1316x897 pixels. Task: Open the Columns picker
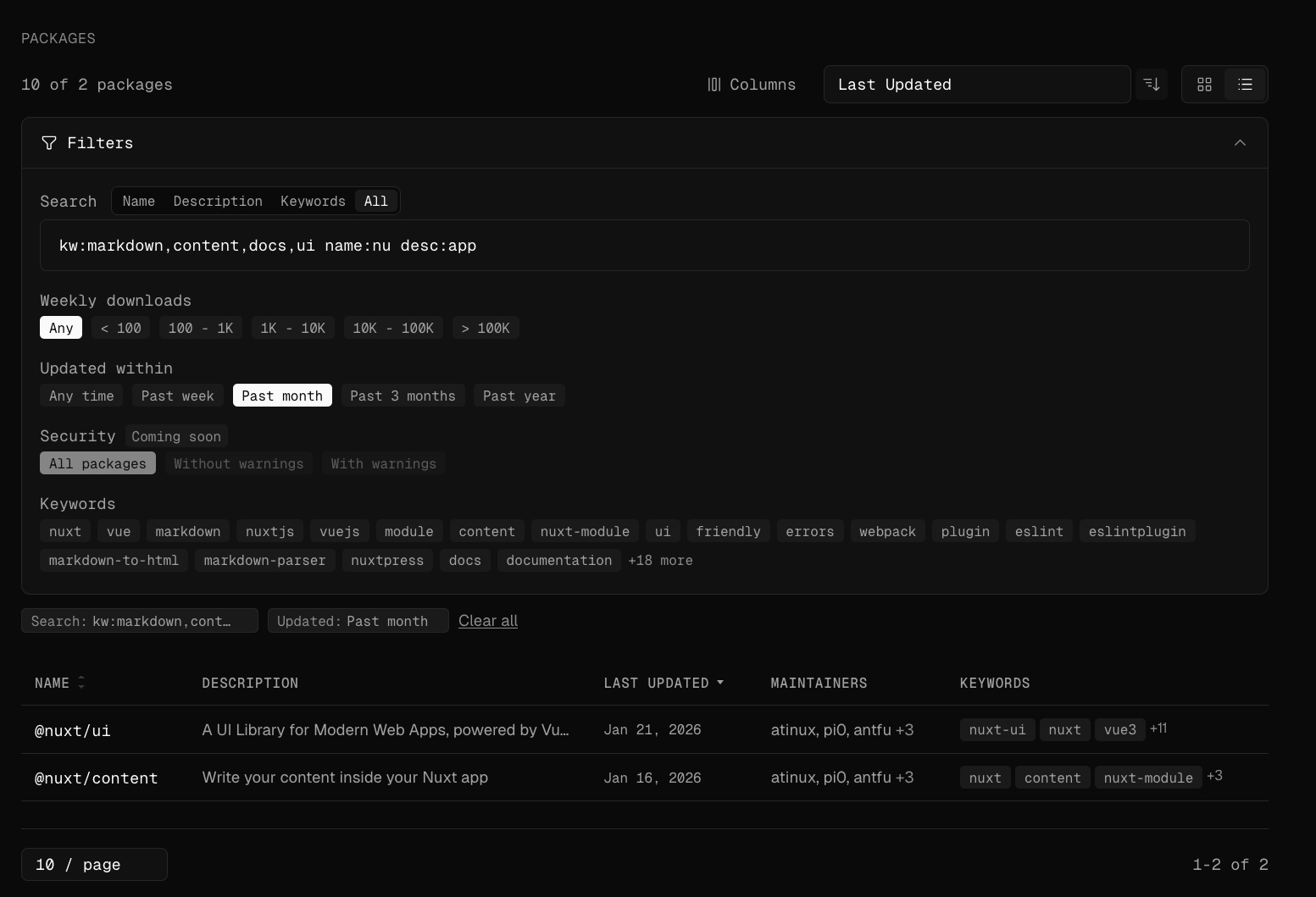pos(752,85)
